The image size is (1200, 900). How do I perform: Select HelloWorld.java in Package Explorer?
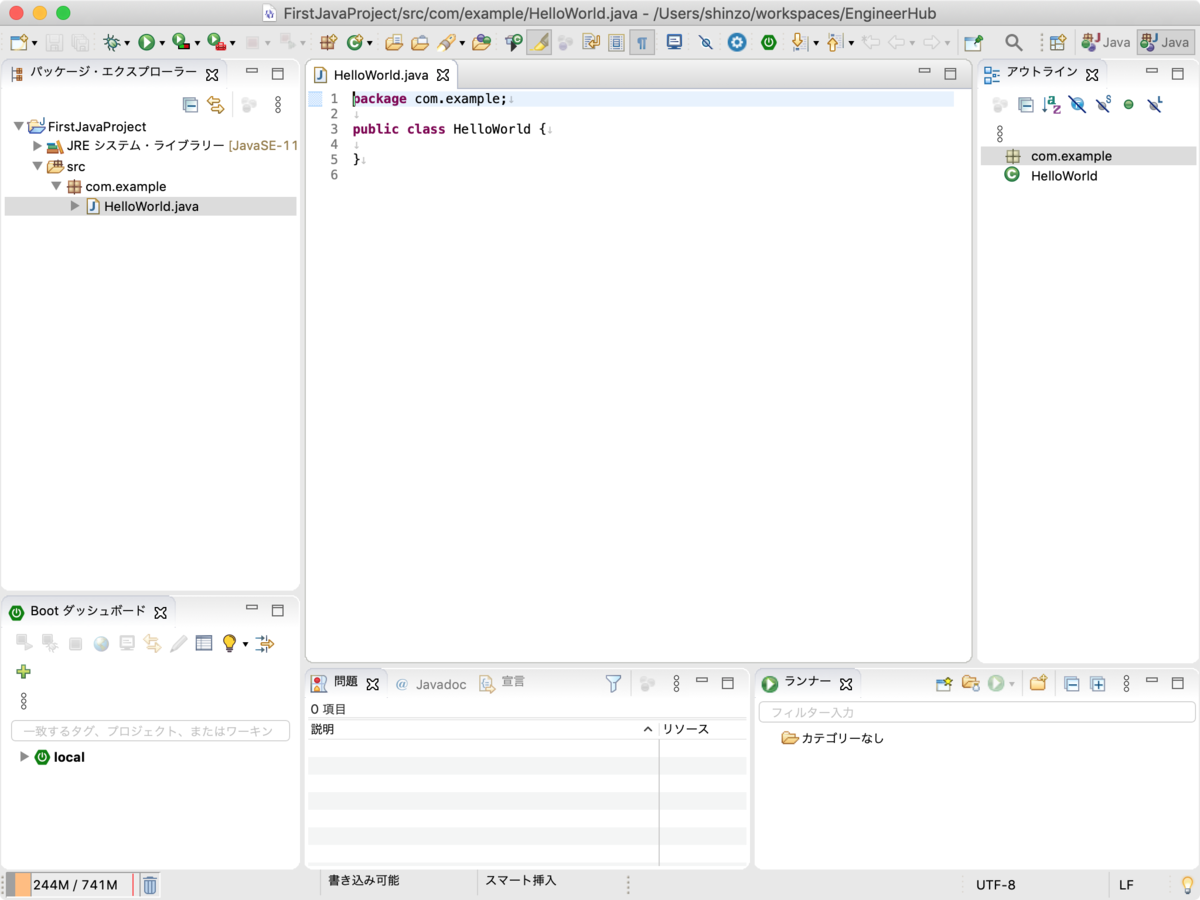[151, 206]
